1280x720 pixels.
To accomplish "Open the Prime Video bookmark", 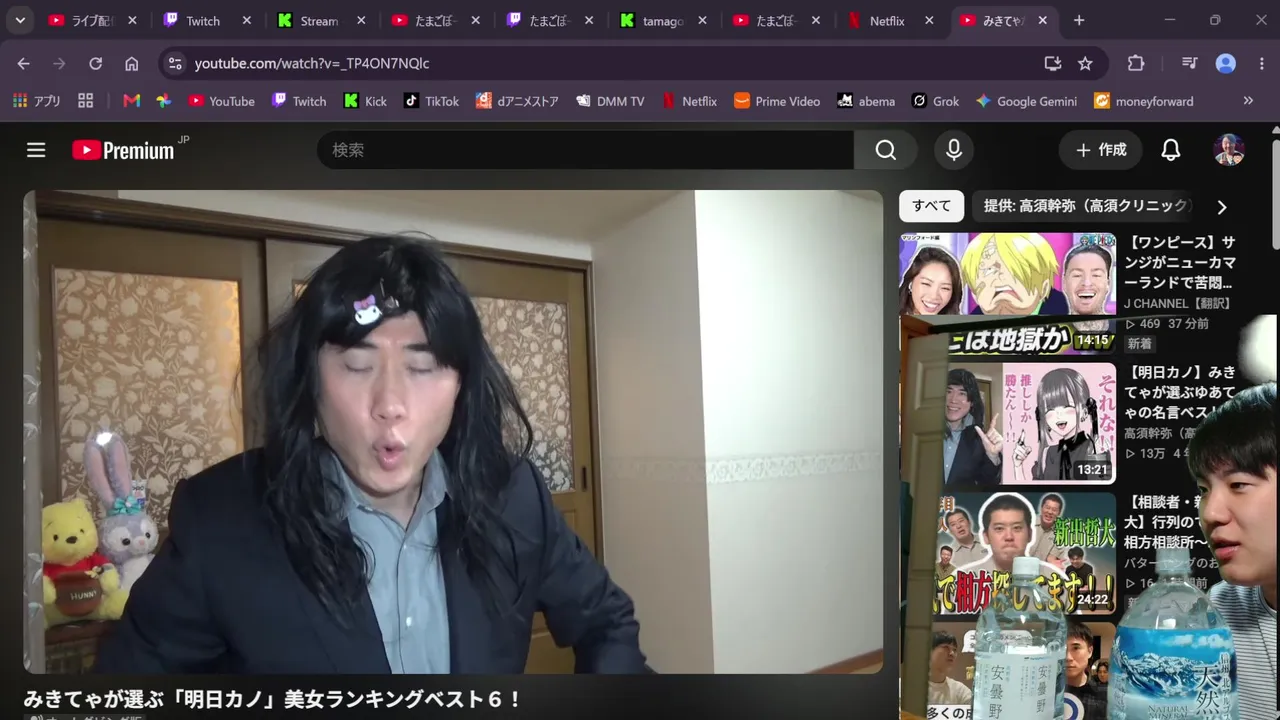I will pos(777,101).
